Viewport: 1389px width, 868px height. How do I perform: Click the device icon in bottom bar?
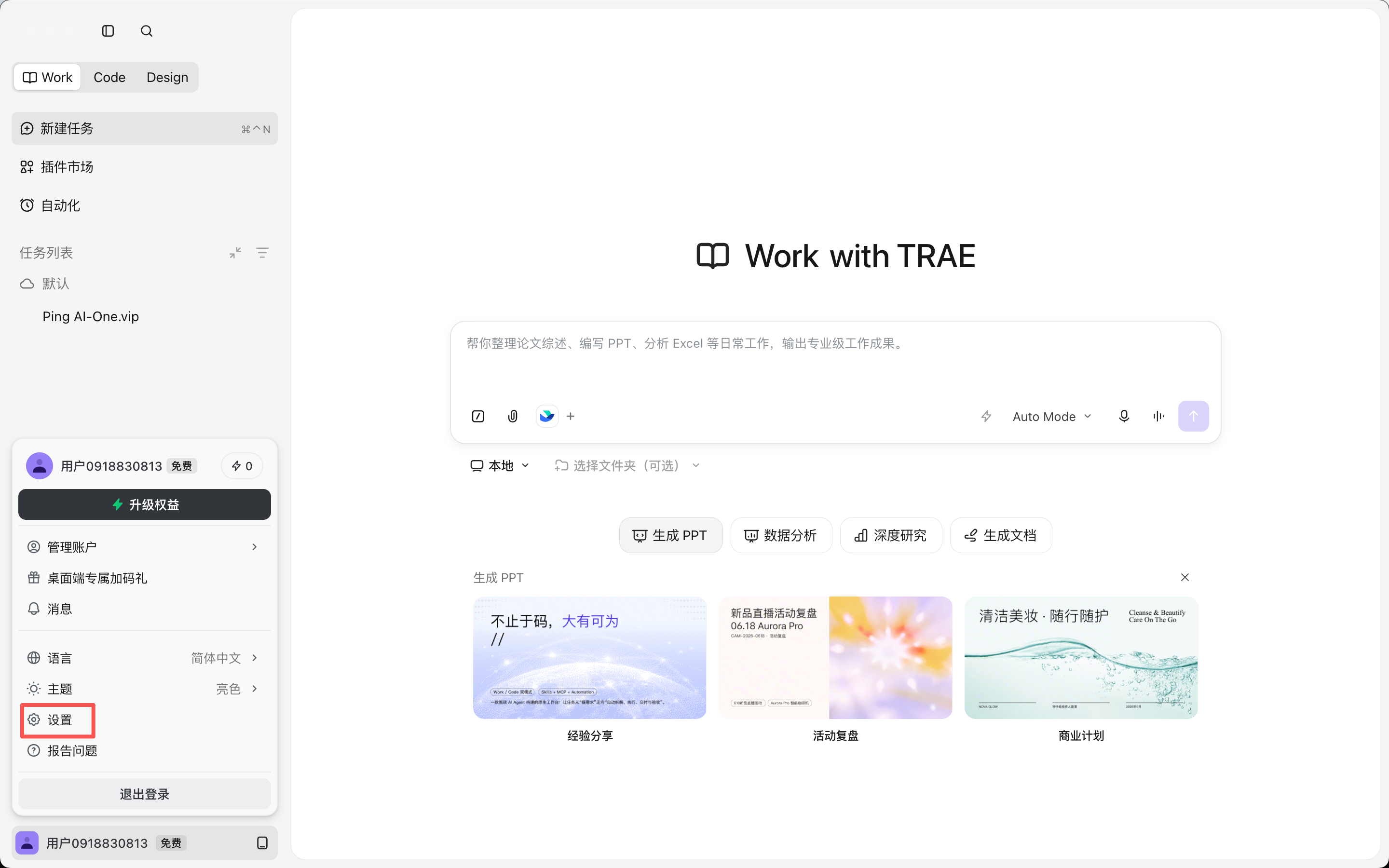click(262, 843)
